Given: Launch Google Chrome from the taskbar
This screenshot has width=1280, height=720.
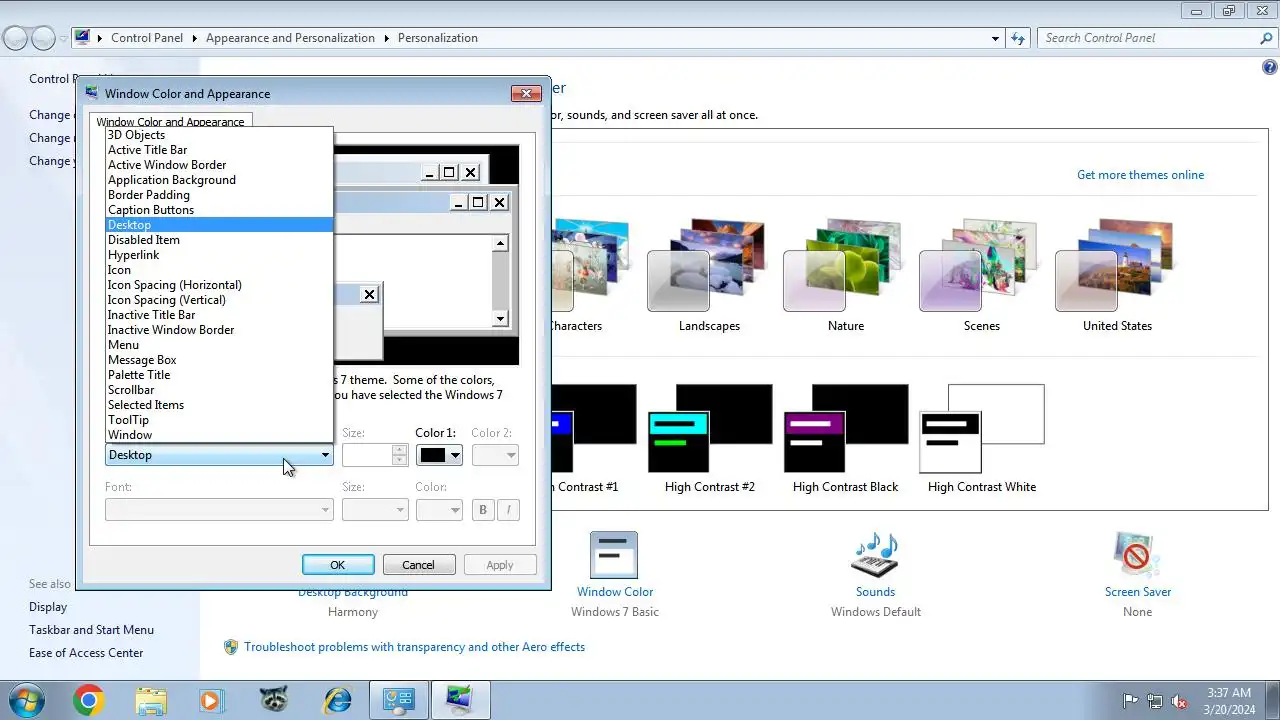Looking at the screenshot, I should 88,700.
